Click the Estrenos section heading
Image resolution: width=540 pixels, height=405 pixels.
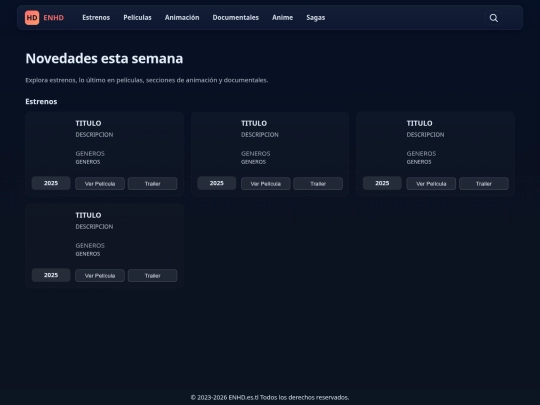pos(41,102)
